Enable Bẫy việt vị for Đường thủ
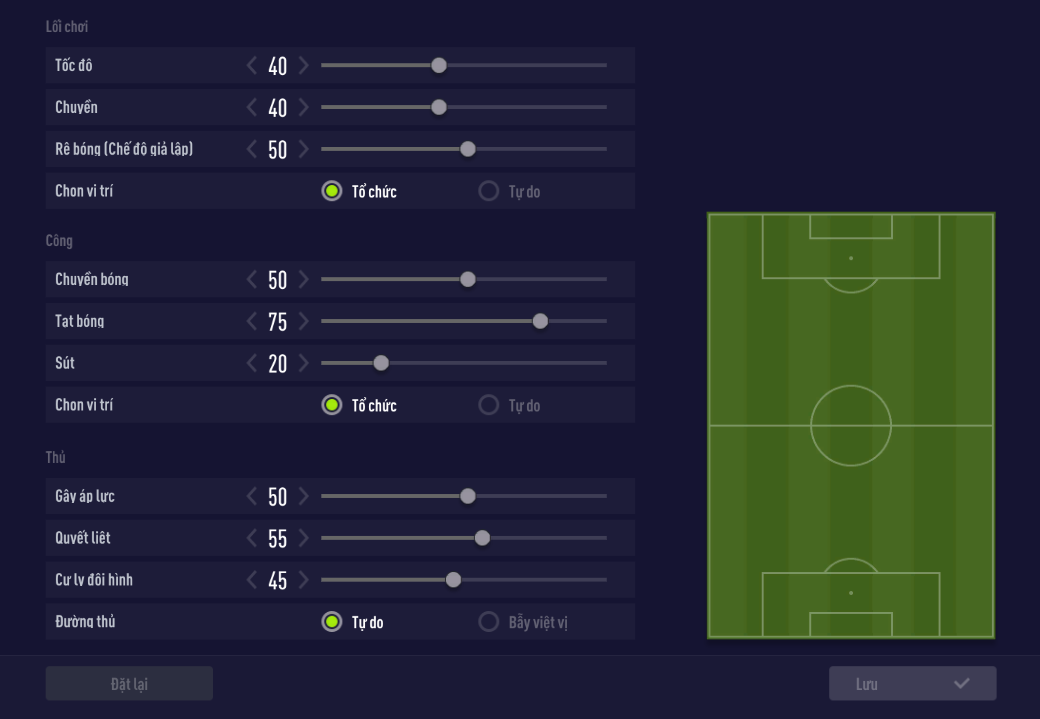Viewport: 1040px width, 719px height. coord(489,622)
